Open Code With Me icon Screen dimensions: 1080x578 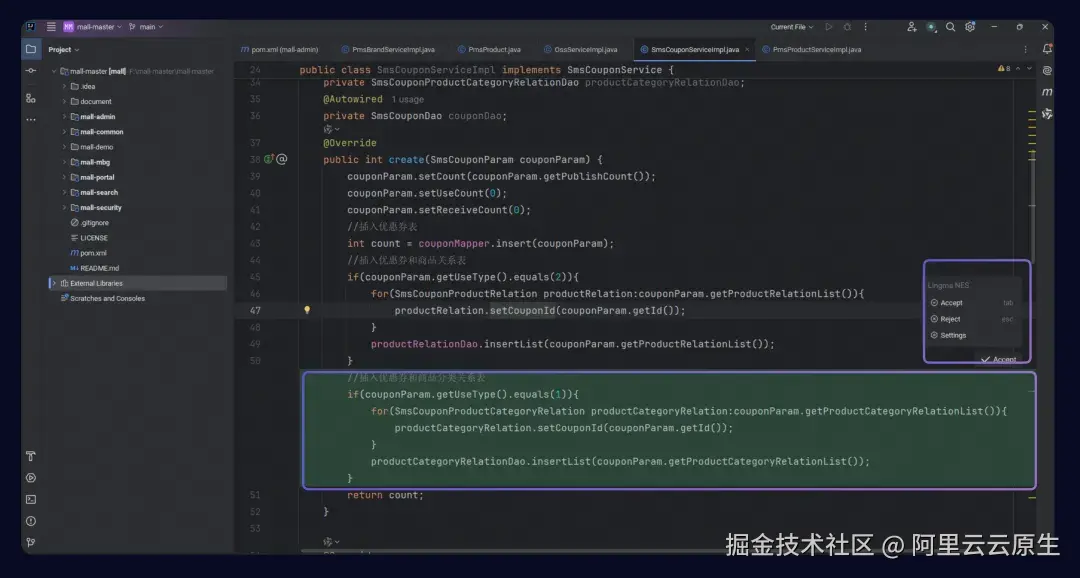(x=911, y=27)
